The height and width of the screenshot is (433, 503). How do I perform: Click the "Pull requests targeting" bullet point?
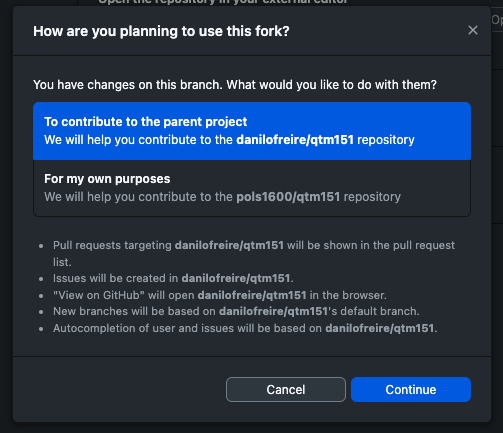(x=254, y=253)
